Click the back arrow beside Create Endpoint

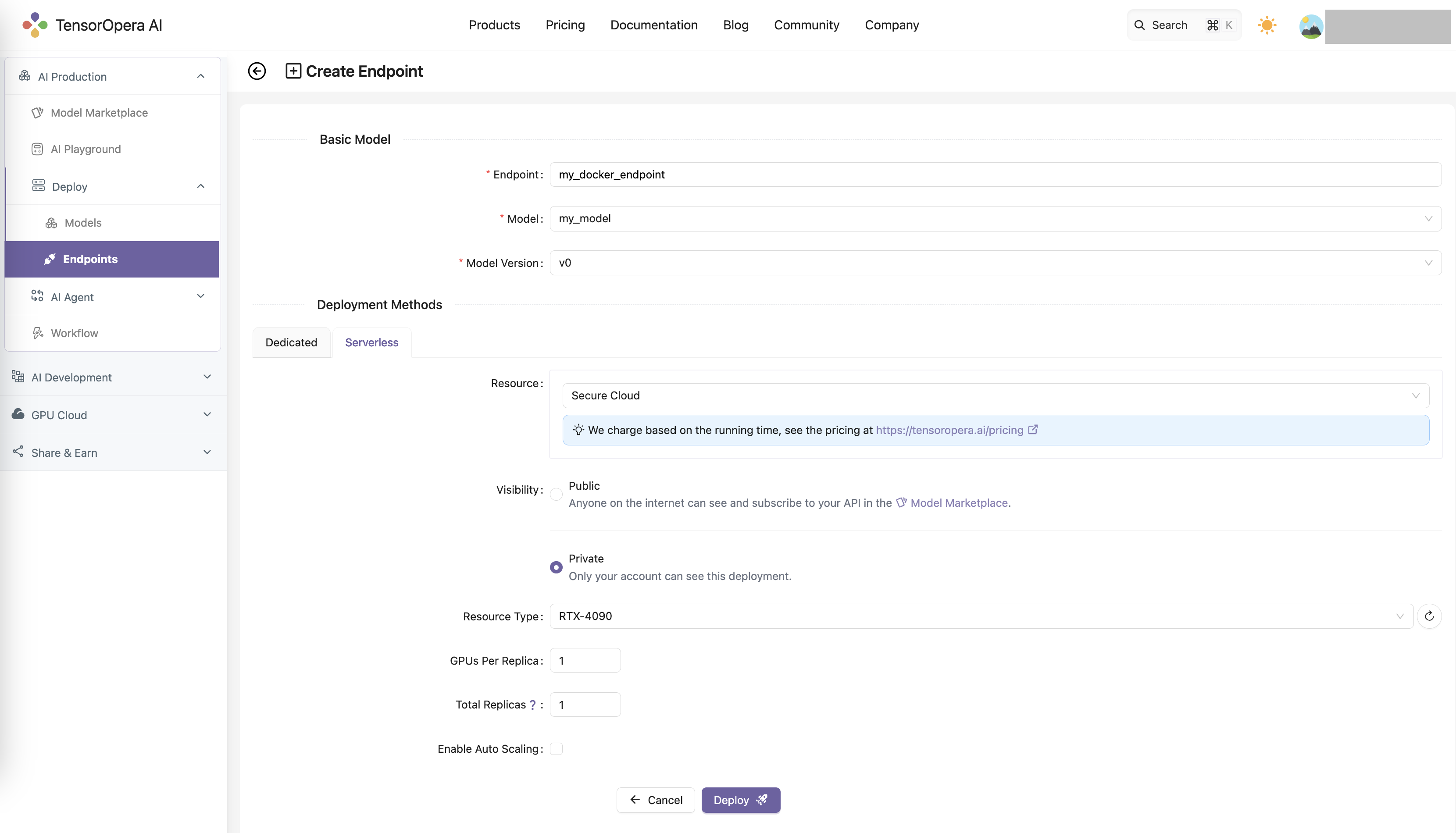click(x=257, y=71)
